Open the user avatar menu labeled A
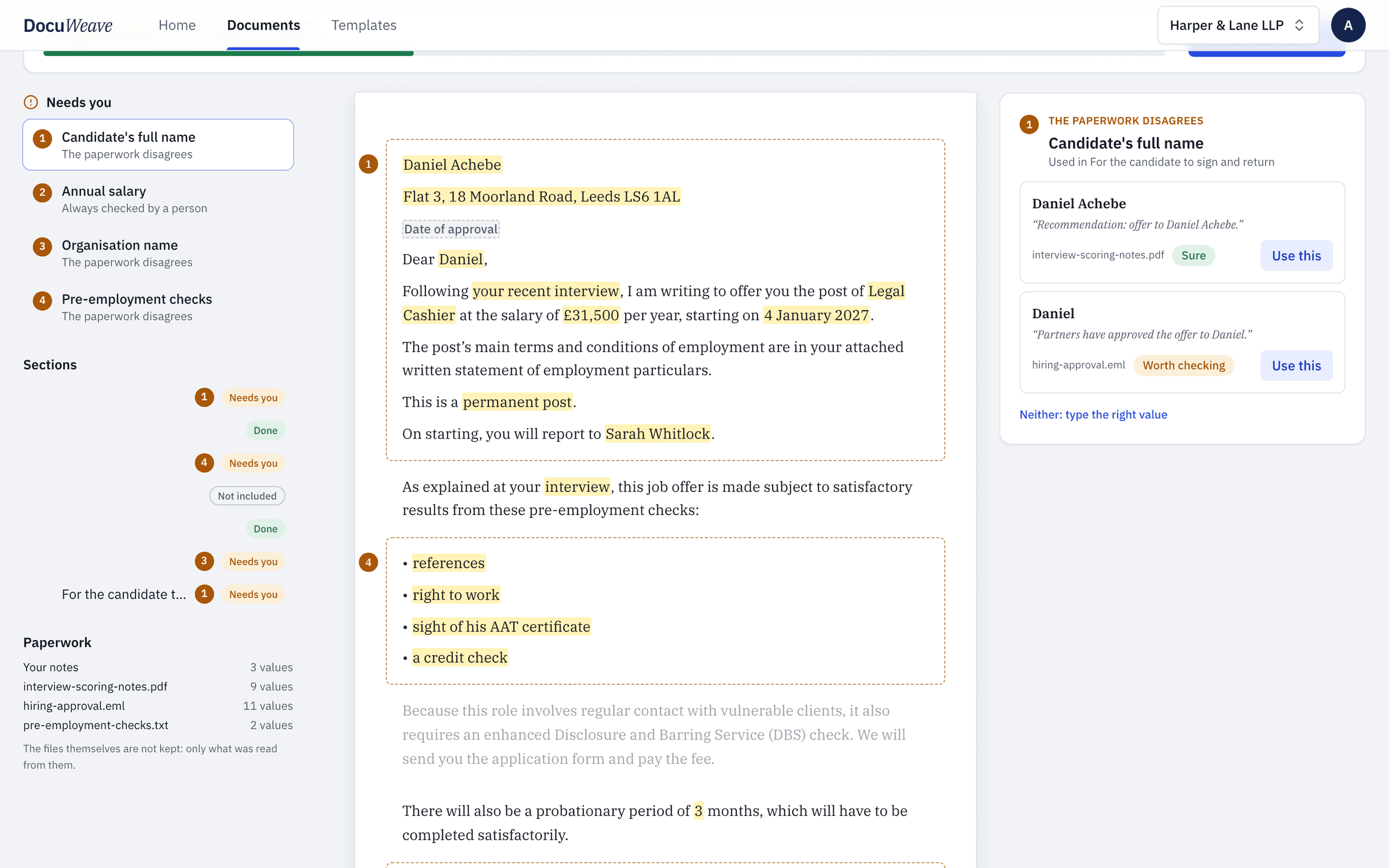Viewport: 1389px width, 868px height. (x=1348, y=25)
